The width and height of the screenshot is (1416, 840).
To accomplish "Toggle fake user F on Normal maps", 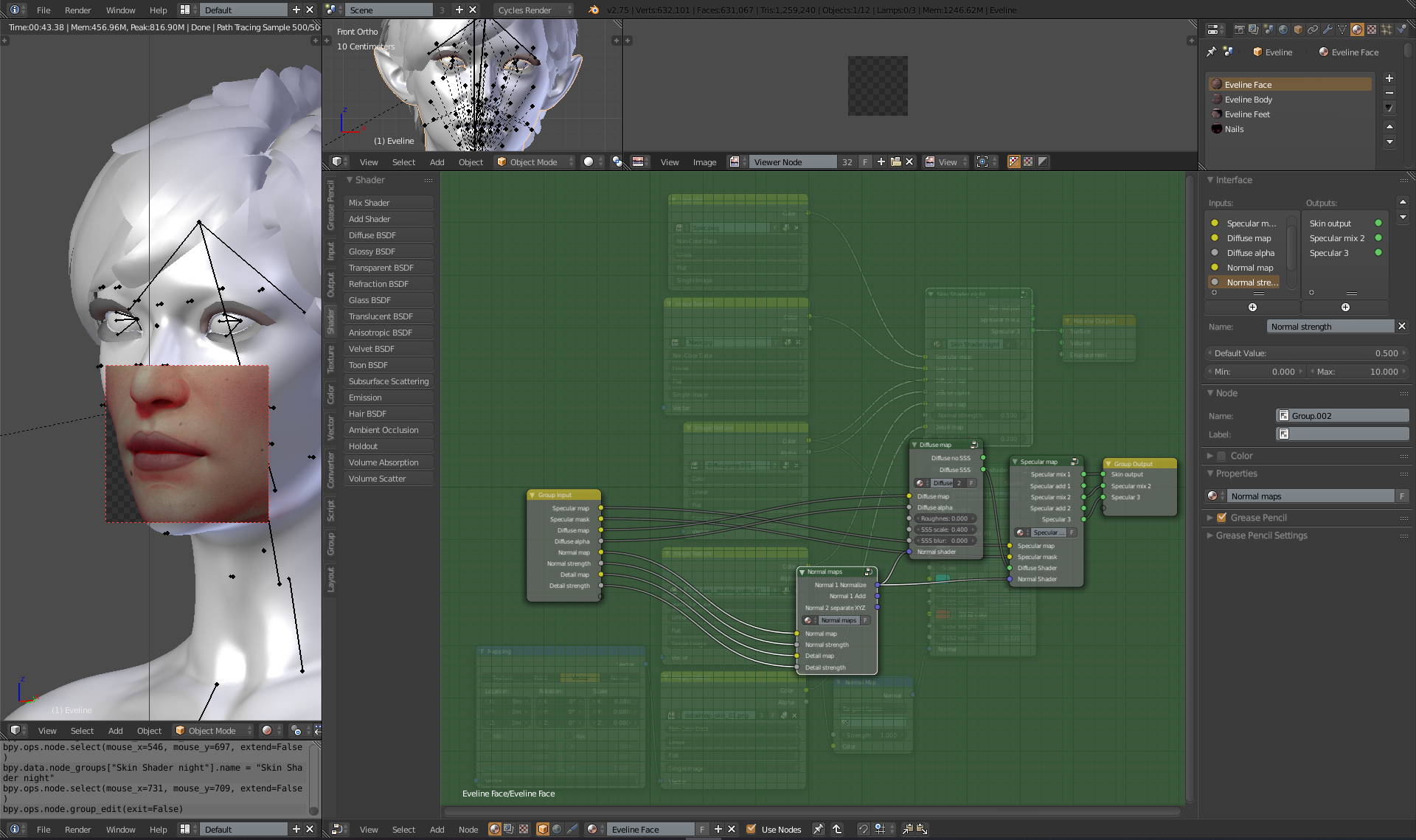I will click(1402, 496).
